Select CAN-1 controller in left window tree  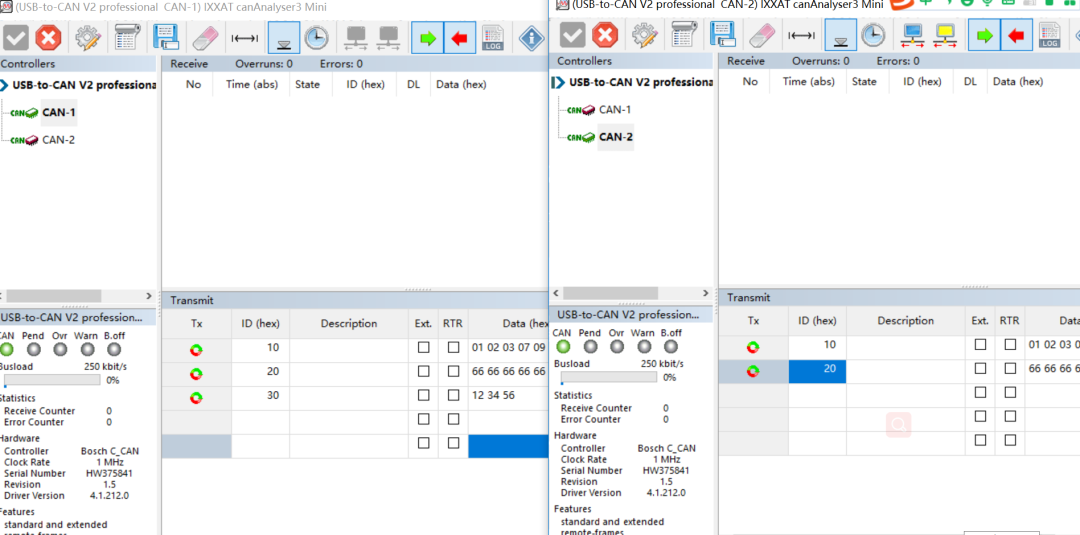pyautogui.click(x=59, y=112)
